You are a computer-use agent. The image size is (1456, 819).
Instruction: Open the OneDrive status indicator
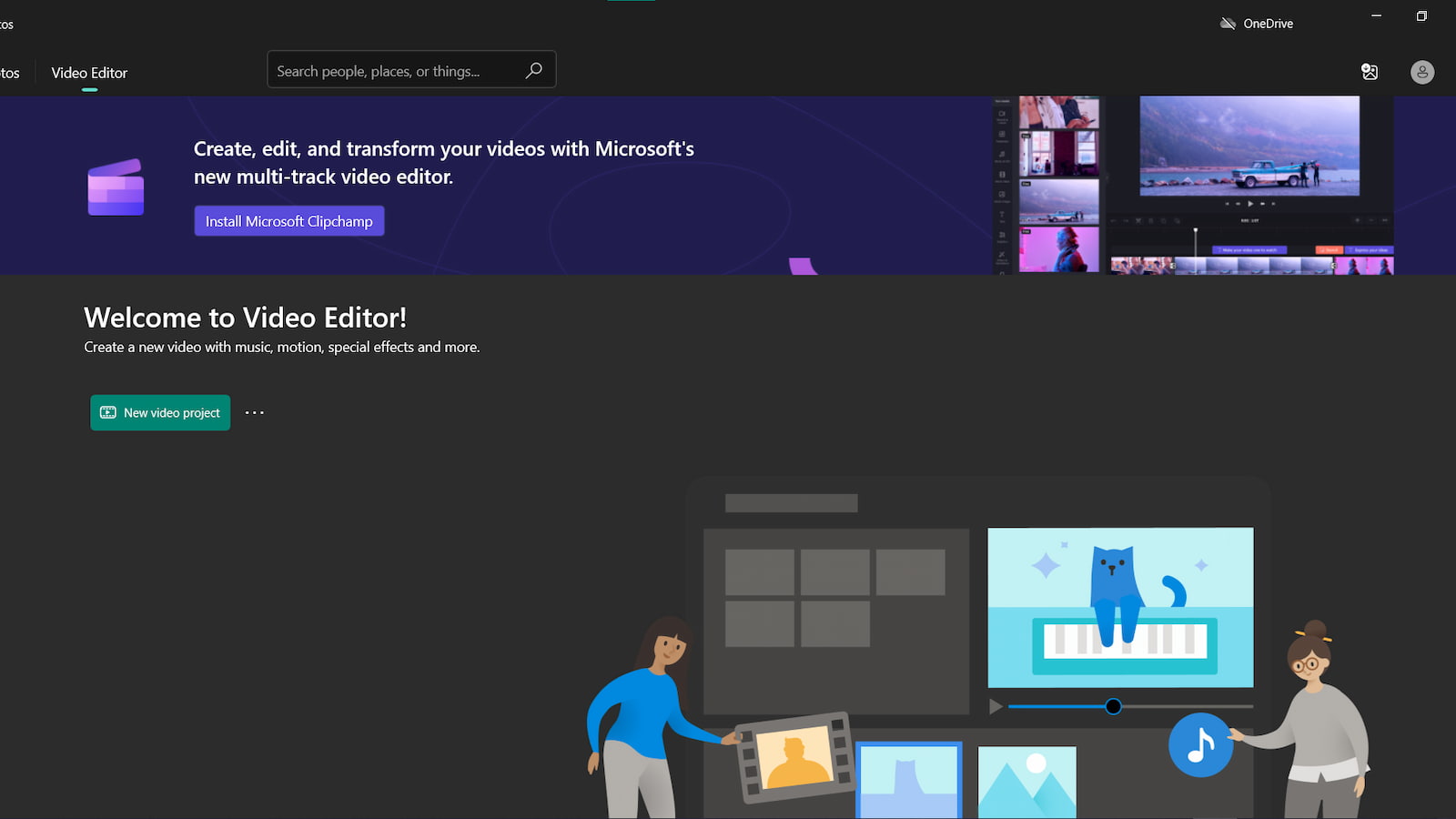(1257, 24)
